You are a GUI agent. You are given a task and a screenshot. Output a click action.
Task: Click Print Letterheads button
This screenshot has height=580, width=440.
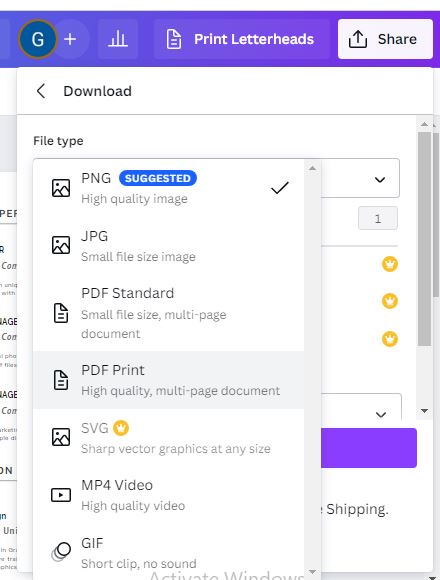tap(241, 39)
